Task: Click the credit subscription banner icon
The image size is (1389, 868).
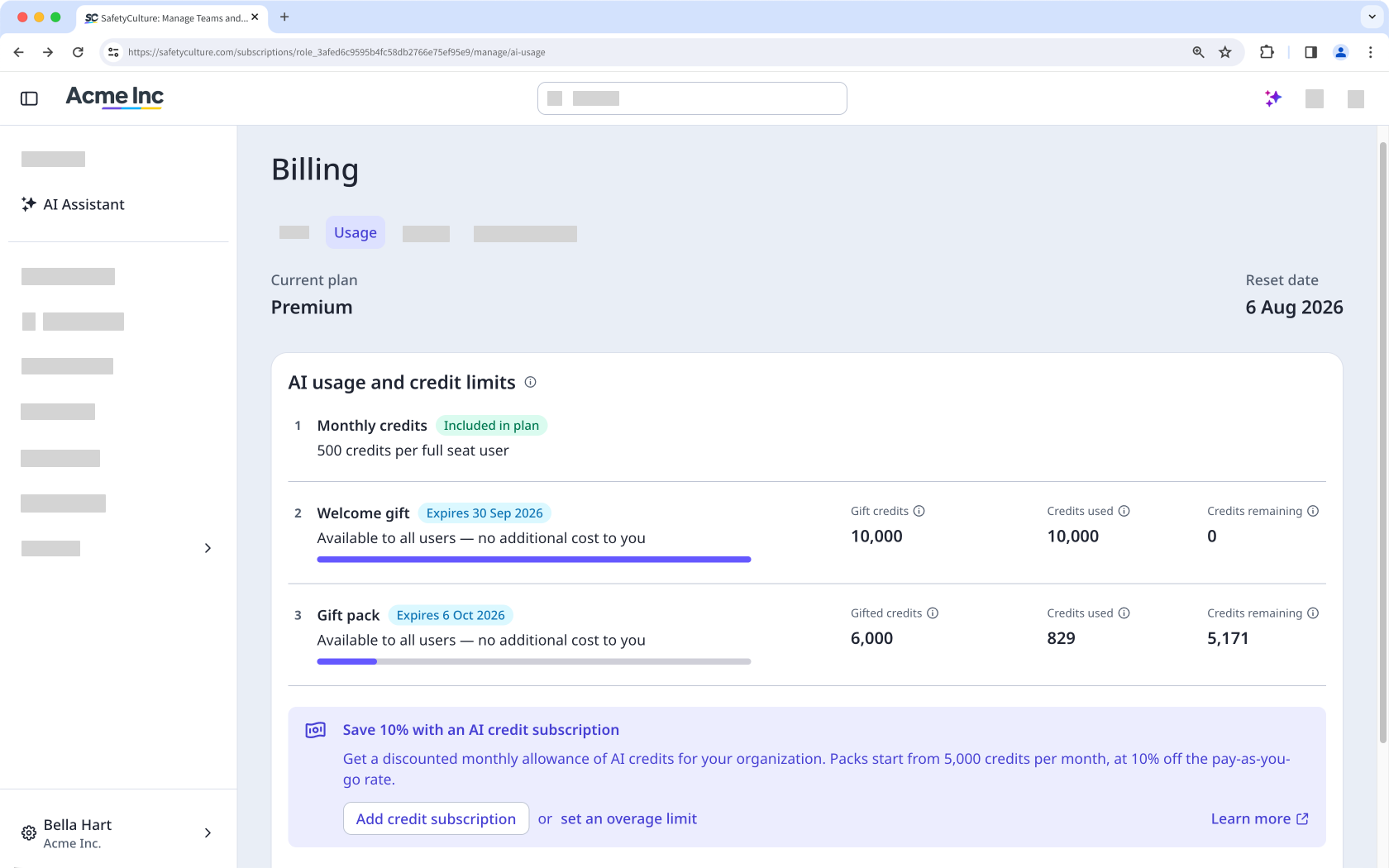Action: click(x=316, y=730)
